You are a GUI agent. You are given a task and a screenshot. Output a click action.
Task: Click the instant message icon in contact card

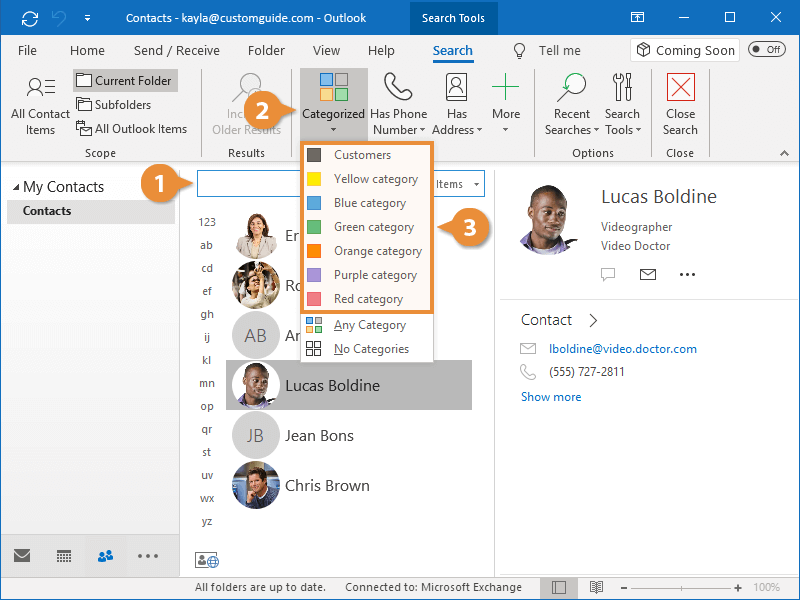(x=608, y=274)
